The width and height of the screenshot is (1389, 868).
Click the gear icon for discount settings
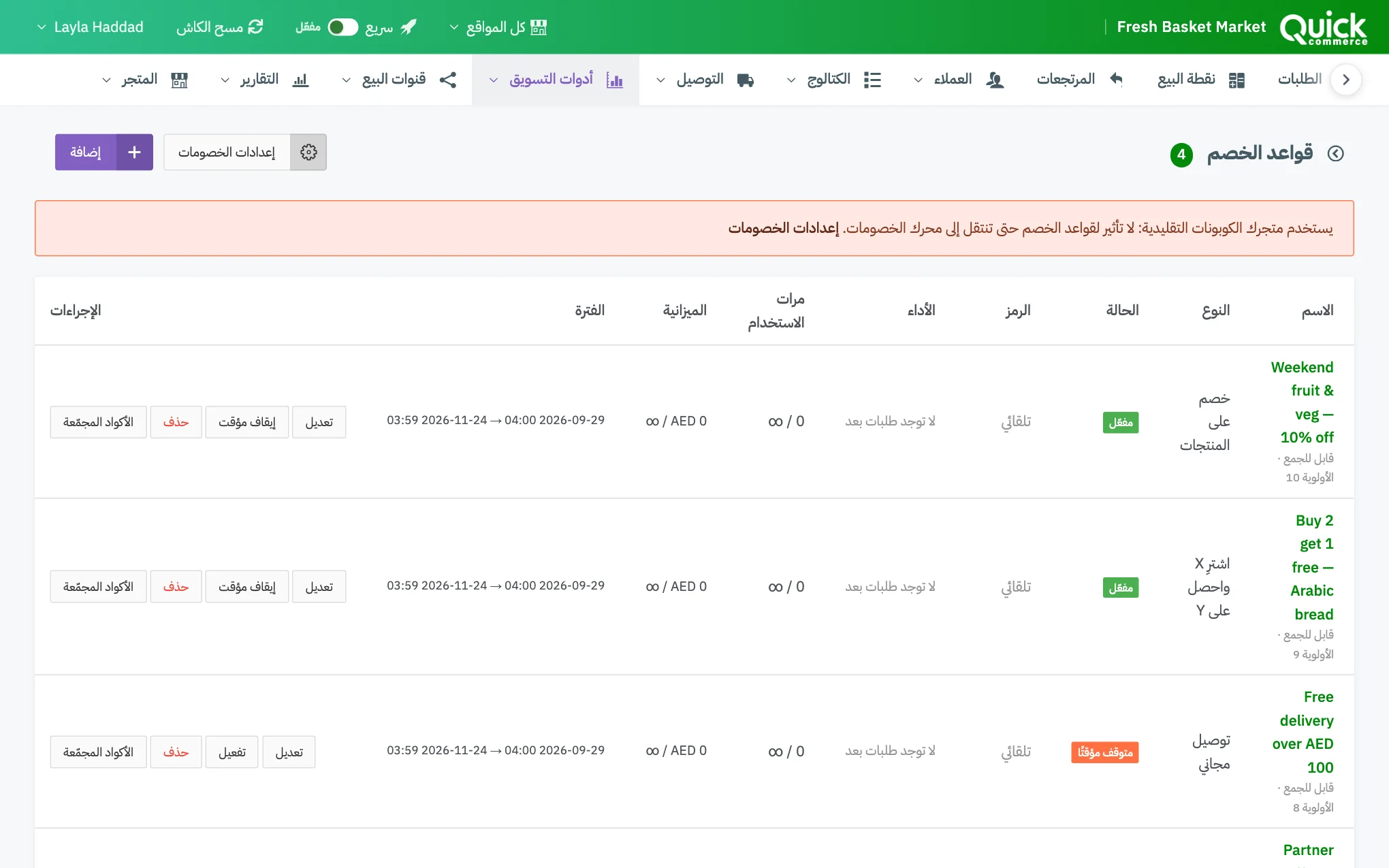point(308,152)
